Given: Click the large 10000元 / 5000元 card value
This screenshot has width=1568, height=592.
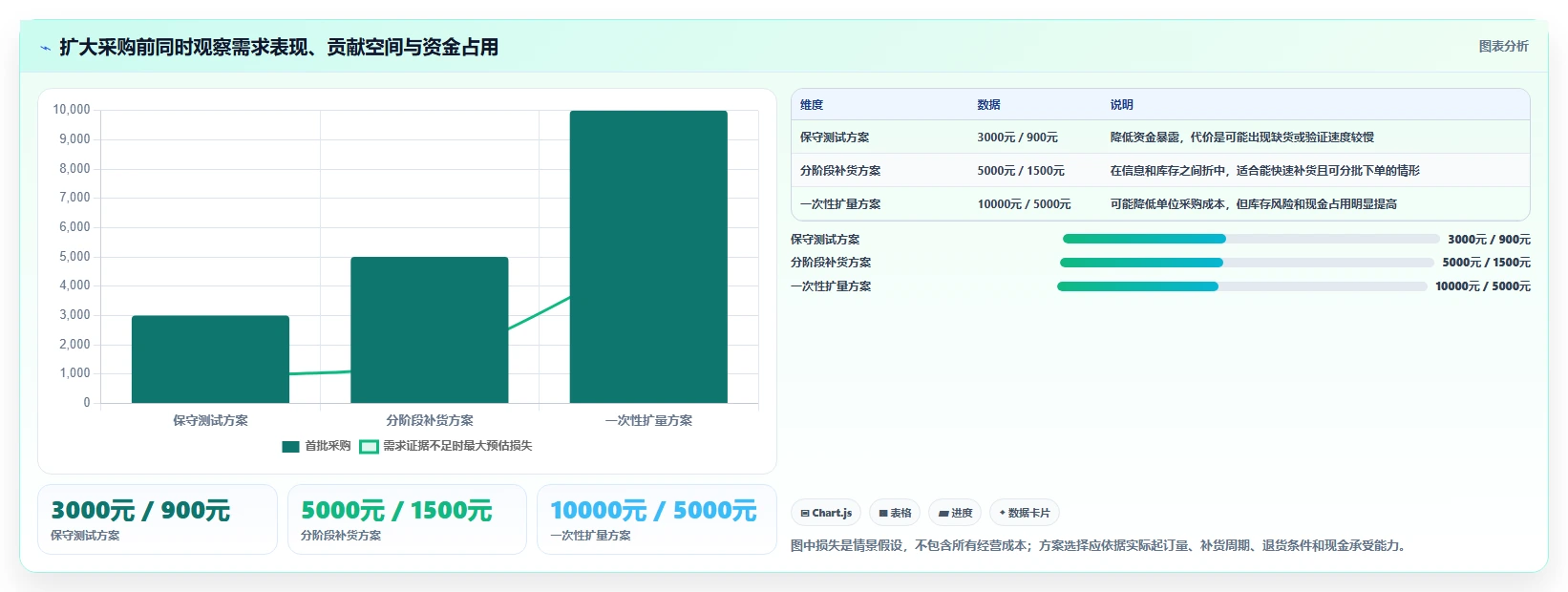Looking at the screenshot, I should [653, 511].
